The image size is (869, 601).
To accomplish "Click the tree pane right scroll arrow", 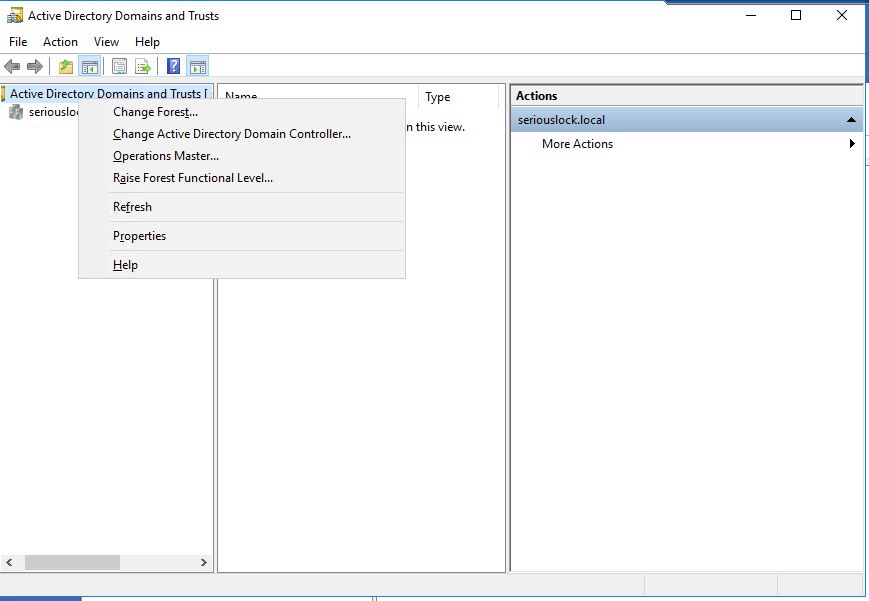I will (204, 562).
